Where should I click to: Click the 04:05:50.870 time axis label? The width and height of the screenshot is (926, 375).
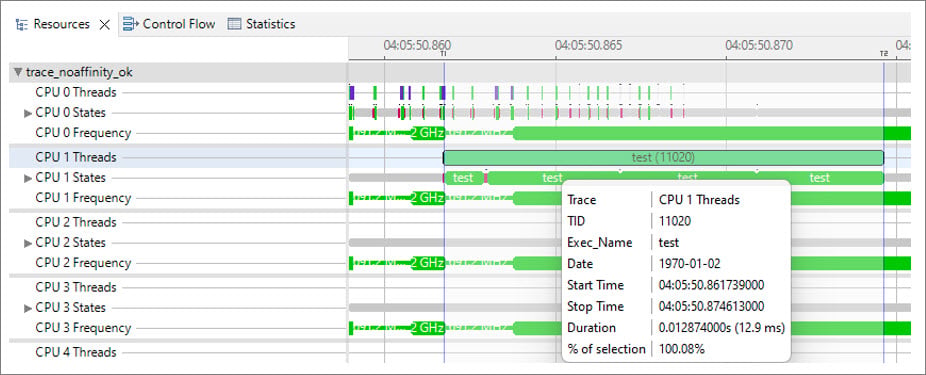click(759, 45)
